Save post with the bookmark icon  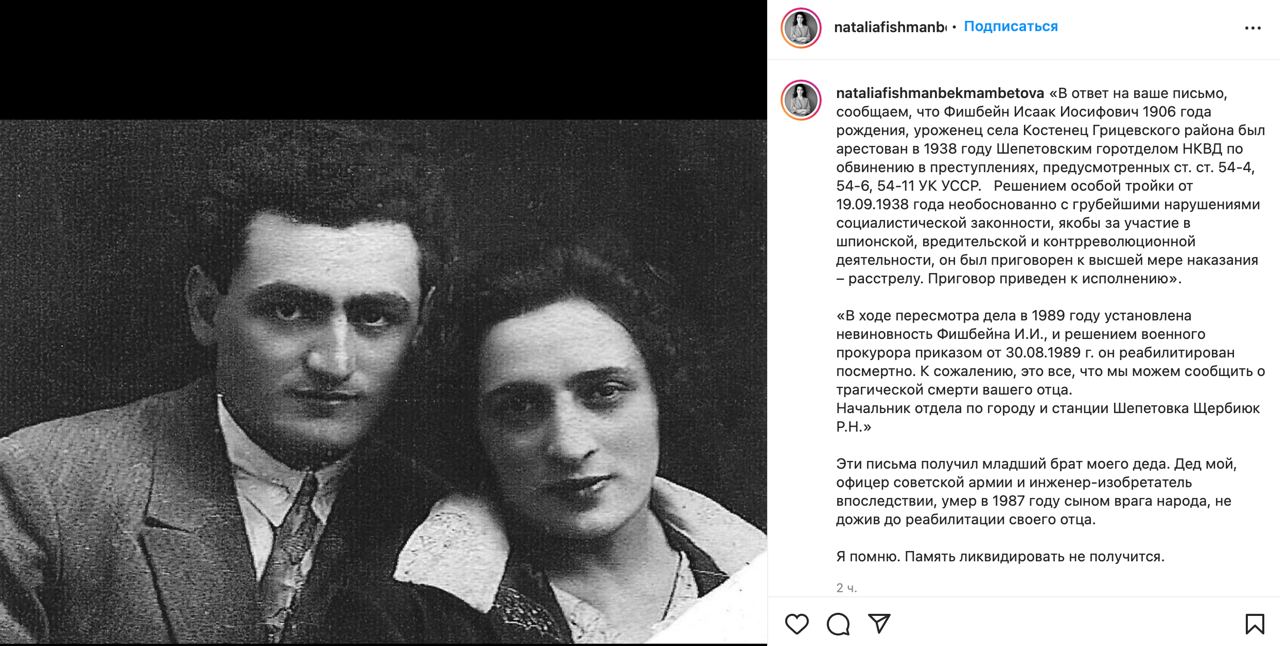pos(1255,624)
